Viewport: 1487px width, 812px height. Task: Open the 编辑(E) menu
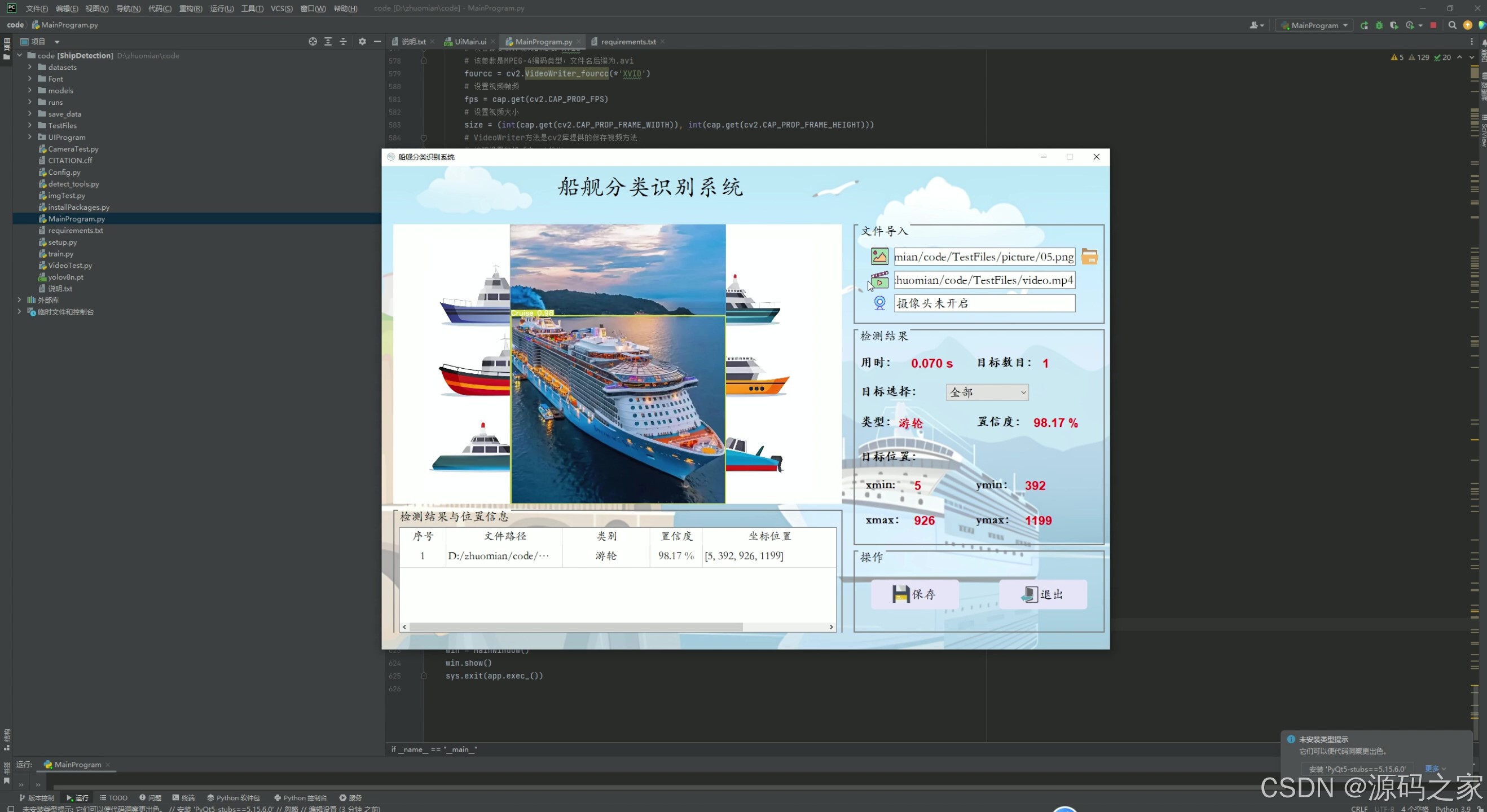pos(67,8)
